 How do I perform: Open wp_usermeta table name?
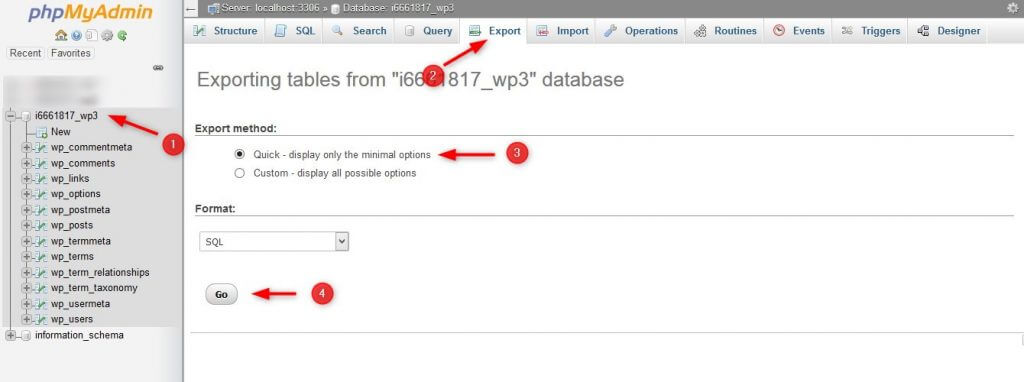[80, 304]
